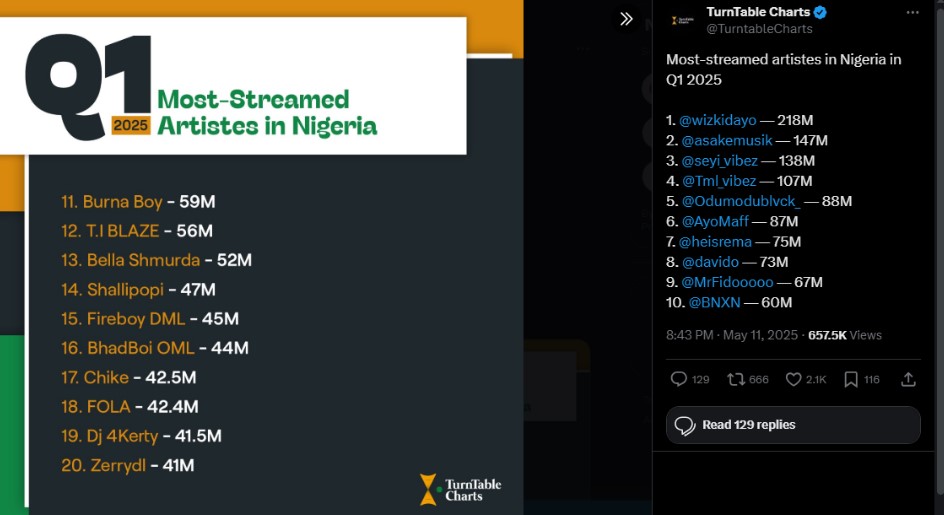
Task: Open the @heisrema mention link
Action: [715, 242]
